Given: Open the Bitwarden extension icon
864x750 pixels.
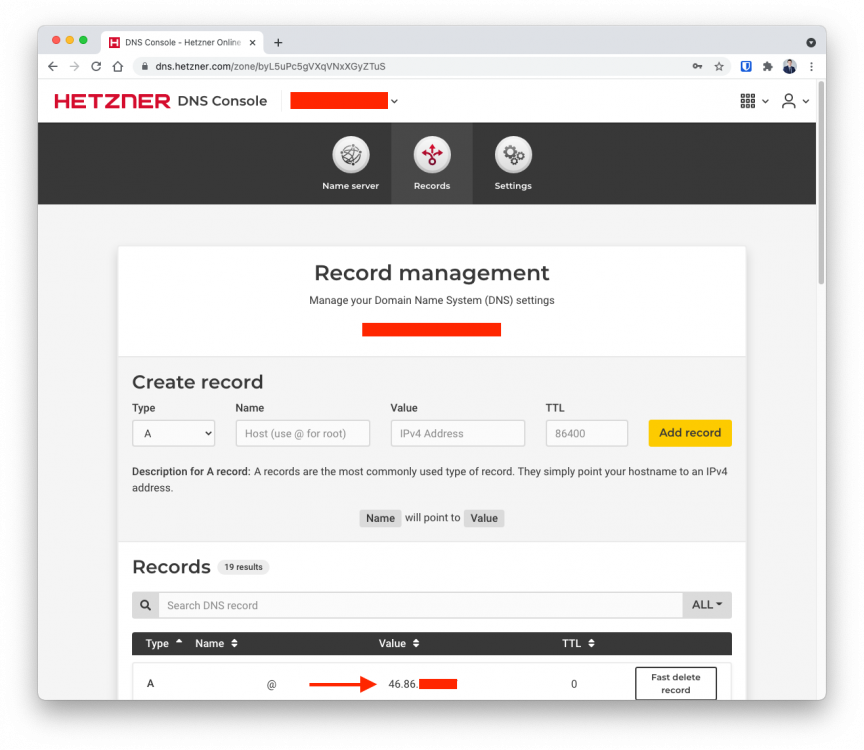Looking at the screenshot, I should [x=746, y=66].
